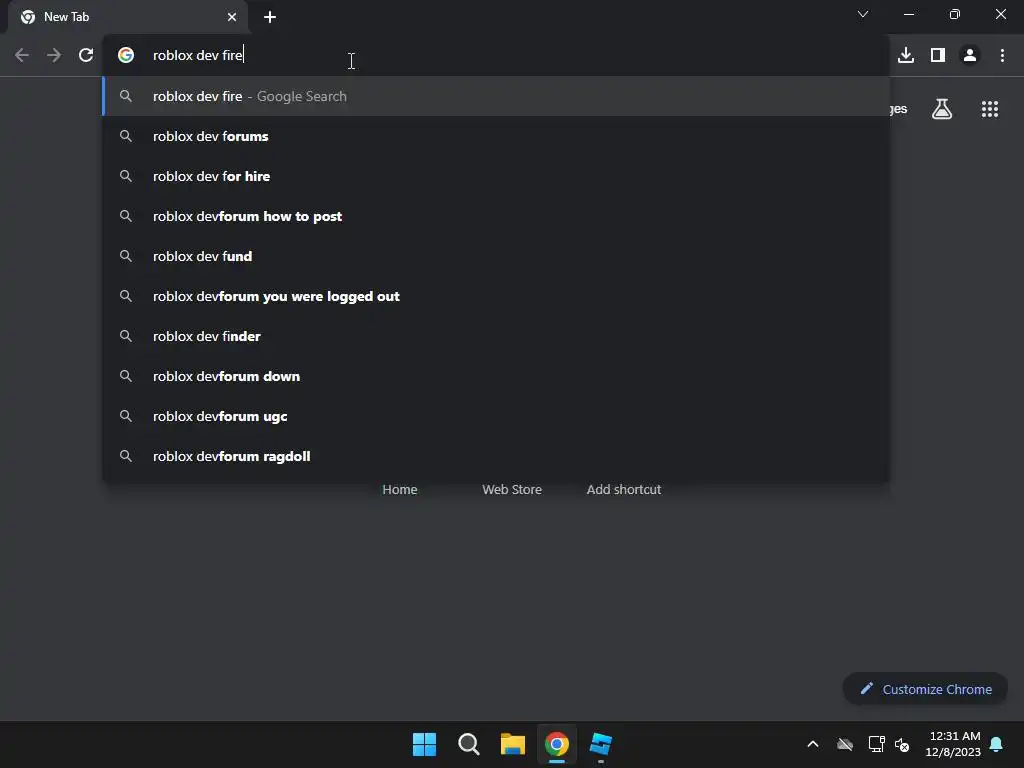The height and width of the screenshot is (768, 1024).
Task: Click the muted volume tray icon
Action: click(x=902, y=744)
